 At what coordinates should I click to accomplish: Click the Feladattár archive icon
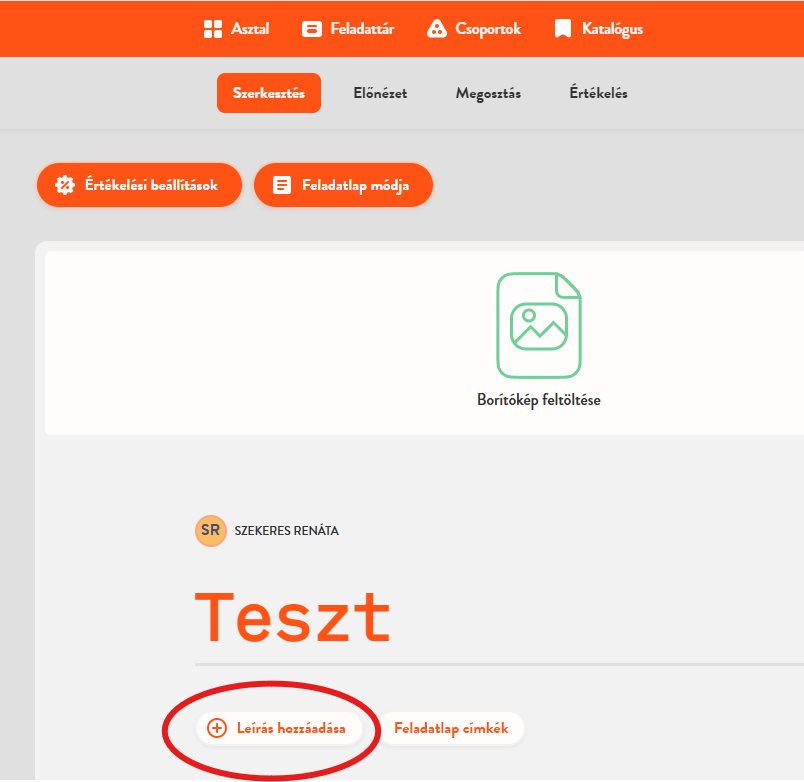coord(312,29)
